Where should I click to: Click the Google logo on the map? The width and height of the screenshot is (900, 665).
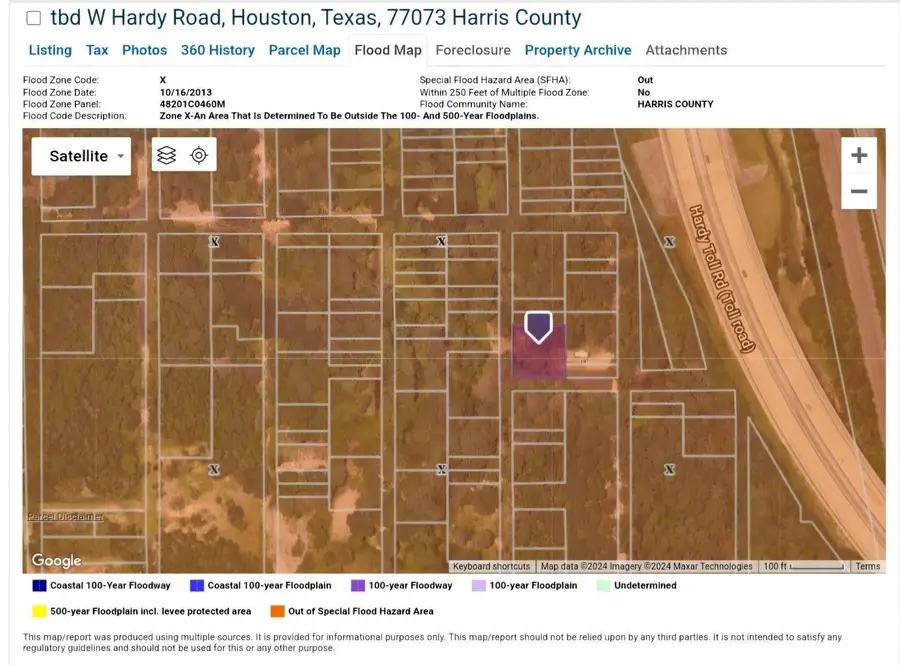(x=56, y=561)
